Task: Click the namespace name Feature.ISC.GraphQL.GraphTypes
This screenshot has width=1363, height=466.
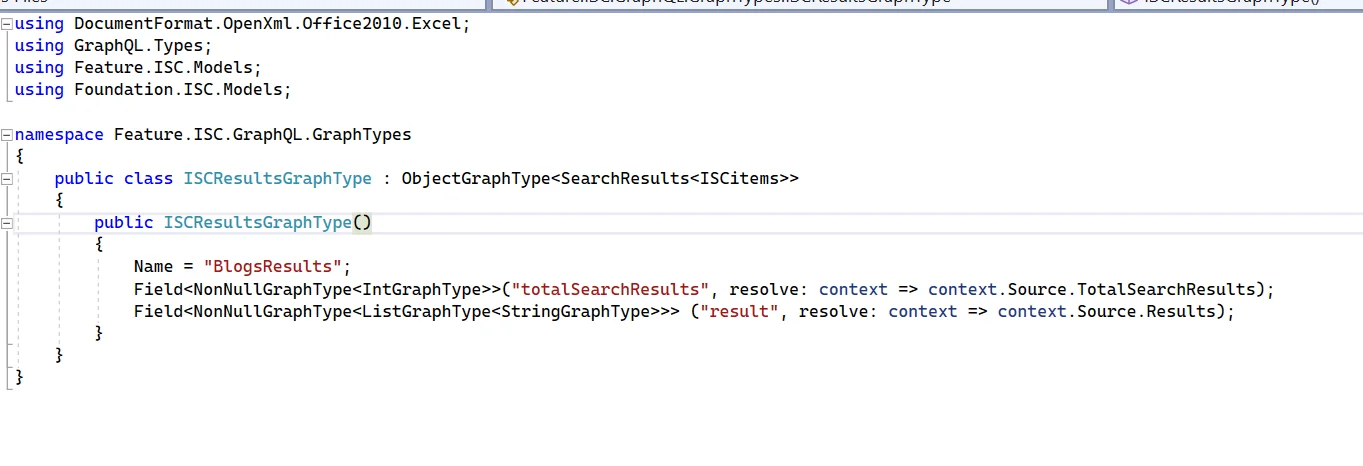Action: (262, 134)
